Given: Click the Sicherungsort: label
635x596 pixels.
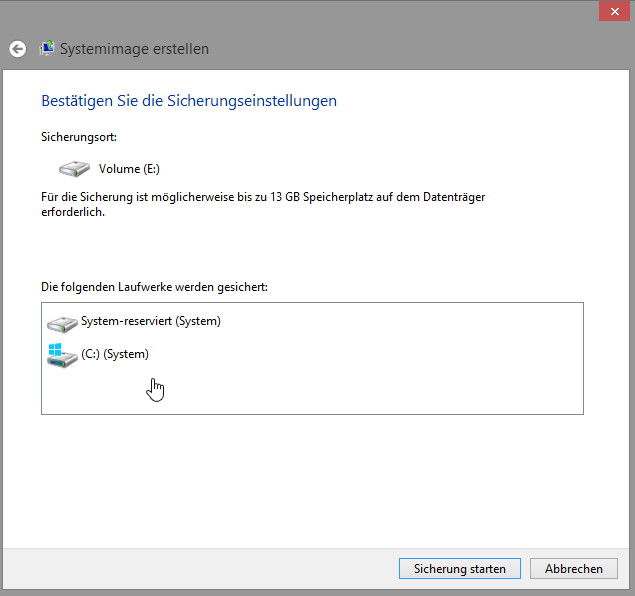Looking at the screenshot, I should click(x=79, y=137).
